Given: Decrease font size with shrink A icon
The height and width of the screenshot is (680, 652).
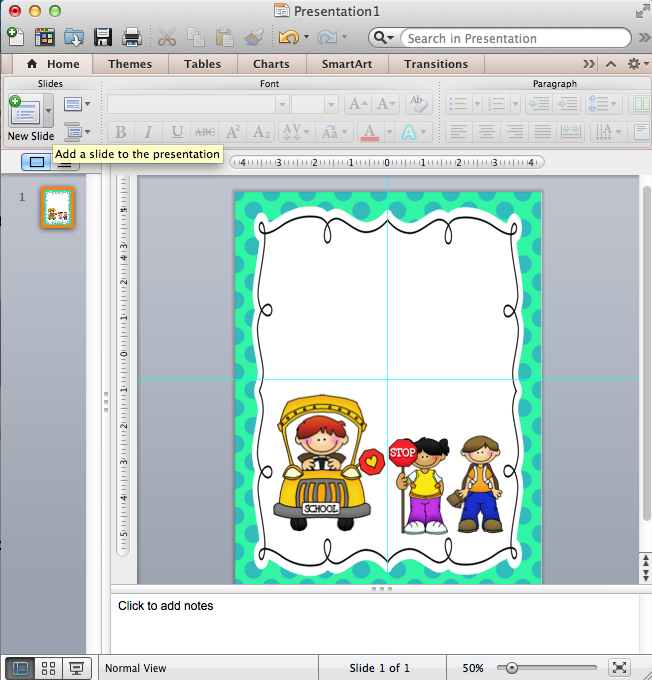Looking at the screenshot, I should click(x=386, y=104).
